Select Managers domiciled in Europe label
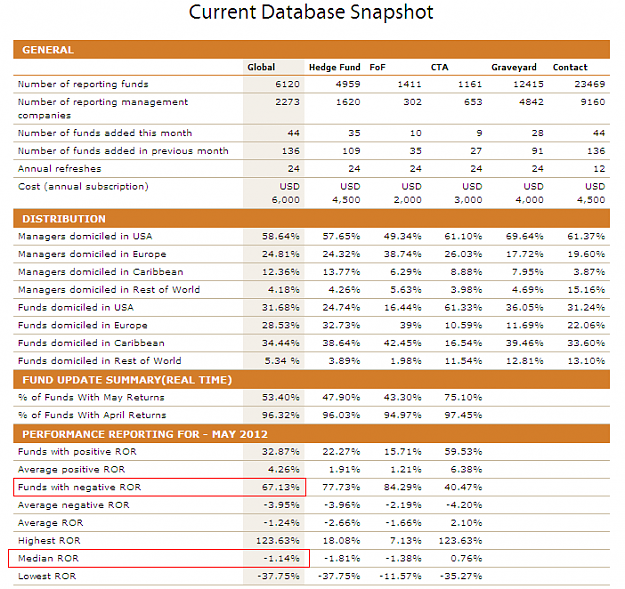The image size is (625, 589). pyautogui.click(x=92, y=254)
